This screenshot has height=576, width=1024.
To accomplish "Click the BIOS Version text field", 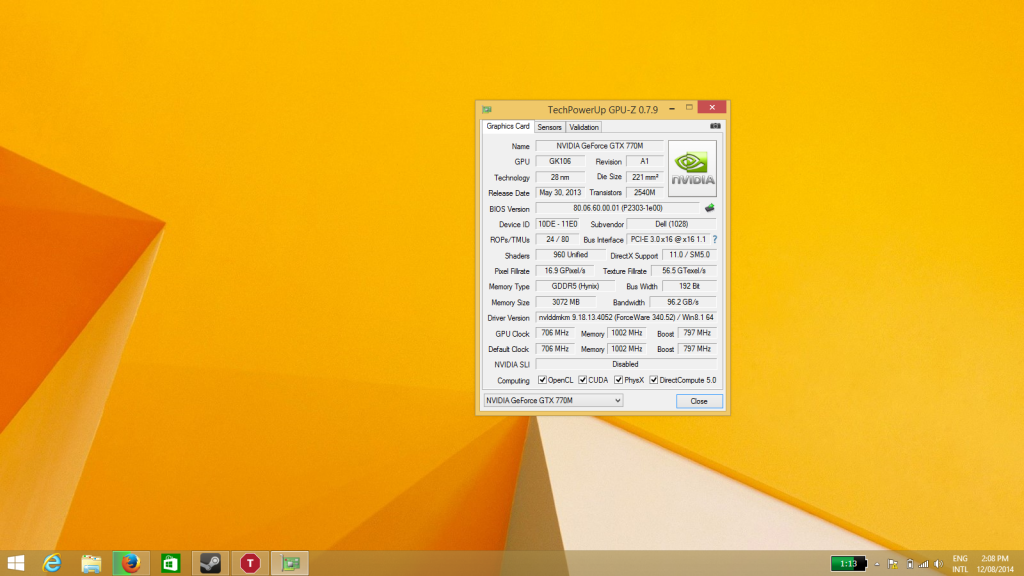I will click(x=617, y=208).
